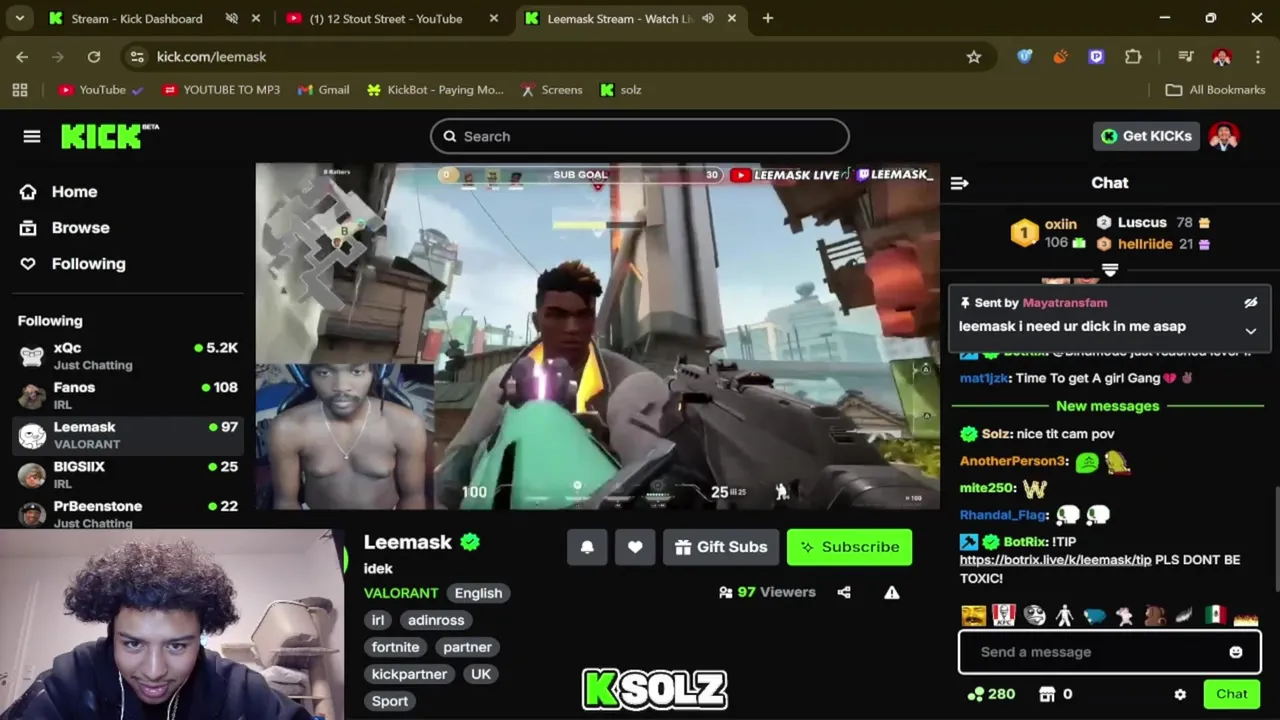1280x720 pixels.
Task: Insert the KFC emote into chat
Action: coord(1004,615)
